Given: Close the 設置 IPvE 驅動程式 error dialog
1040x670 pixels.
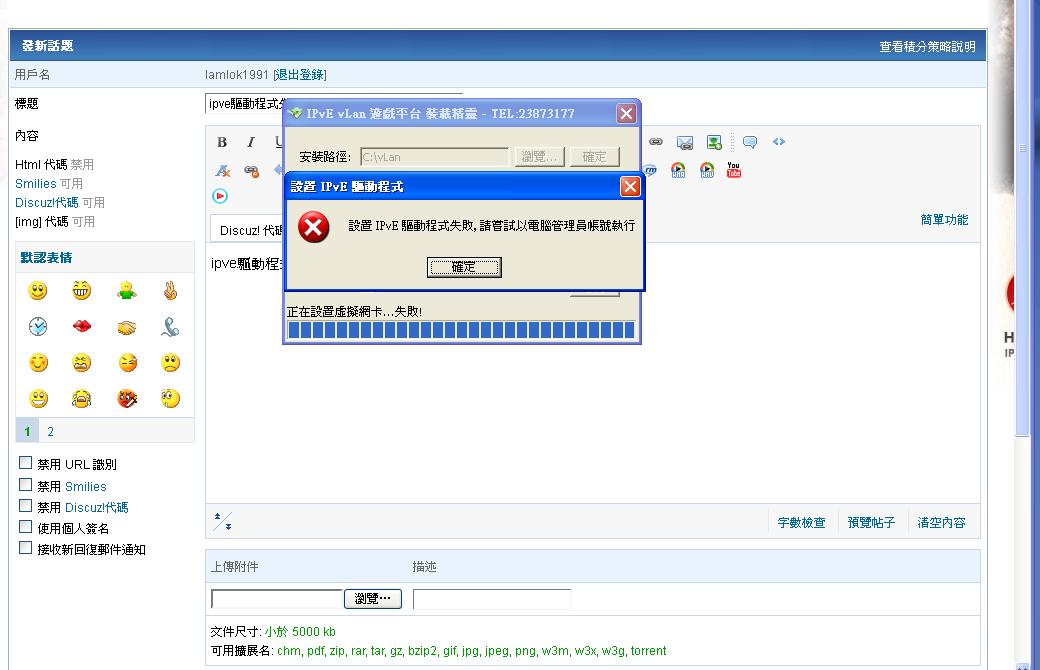Looking at the screenshot, I should pyautogui.click(x=630, y=186).
